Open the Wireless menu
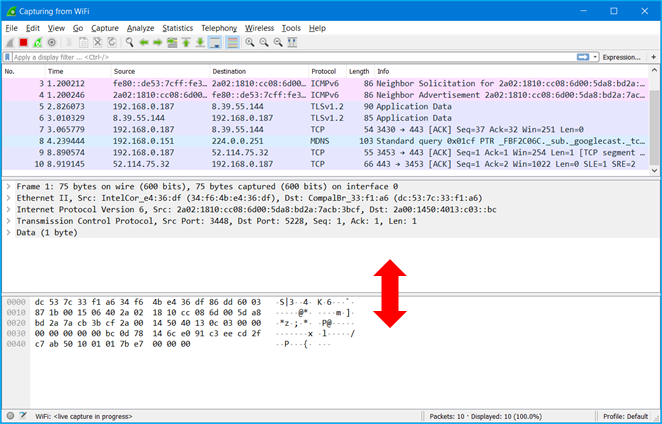 [x=259, y=28]
